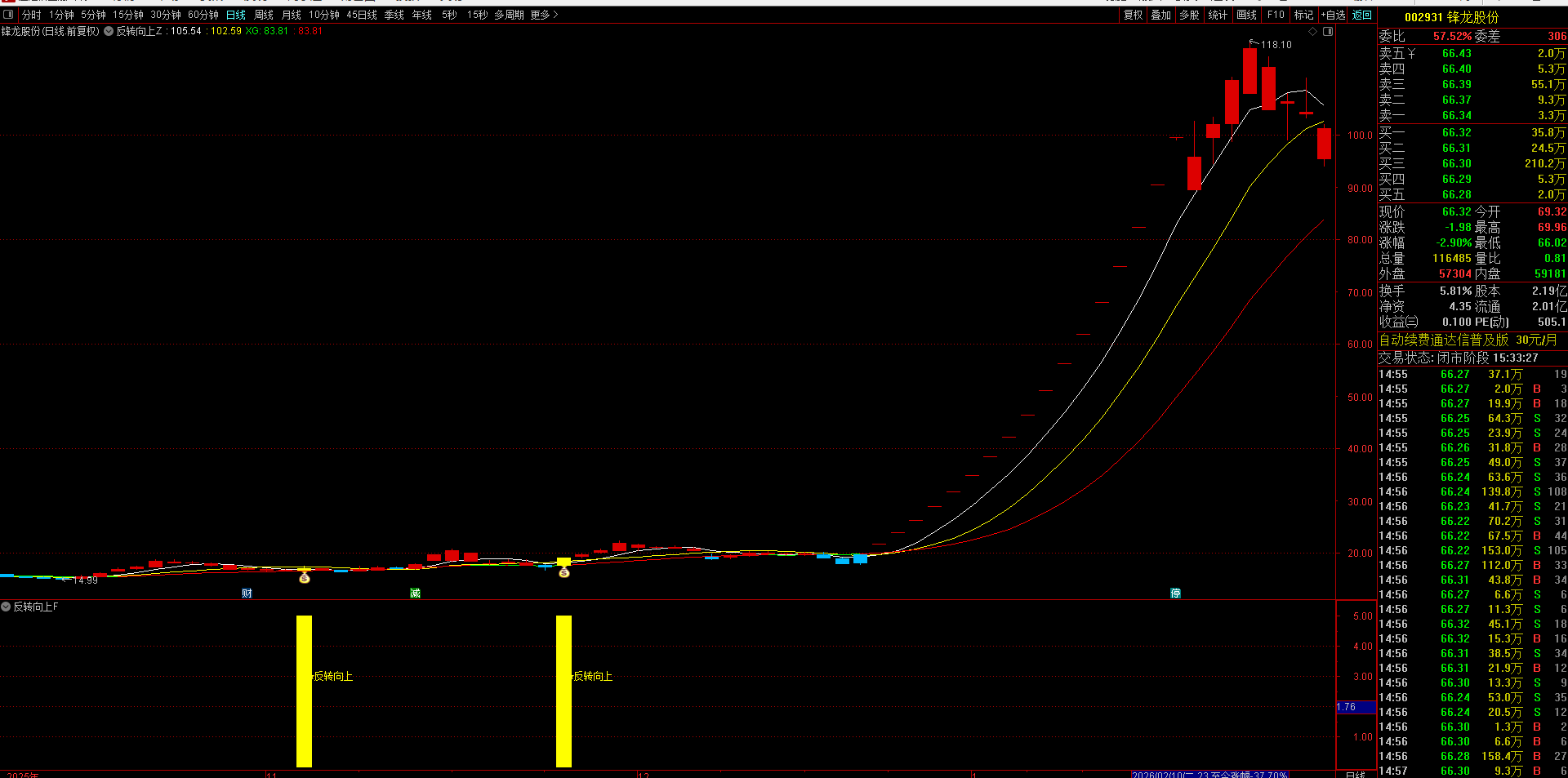The height and width of the screenshot is (778, 1568).
Task: Click the 卖一 price 66.34
Action: click(x=1456, y=115)
